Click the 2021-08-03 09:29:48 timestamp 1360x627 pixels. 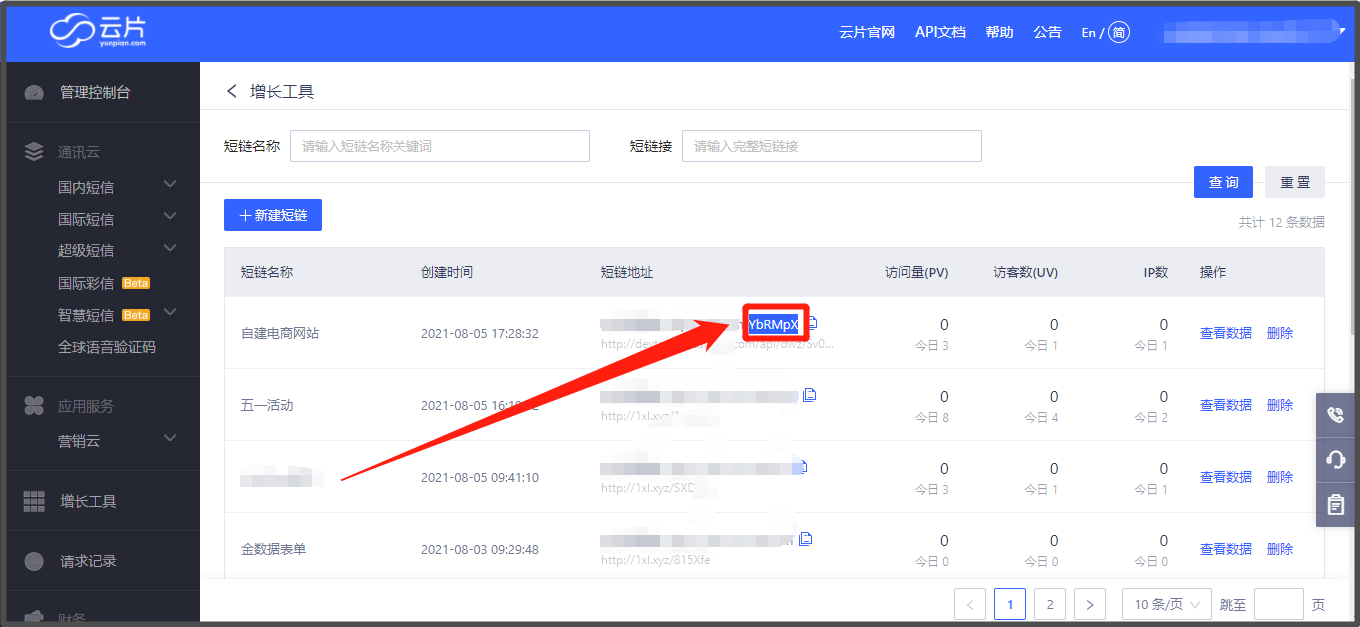point(480,549)
